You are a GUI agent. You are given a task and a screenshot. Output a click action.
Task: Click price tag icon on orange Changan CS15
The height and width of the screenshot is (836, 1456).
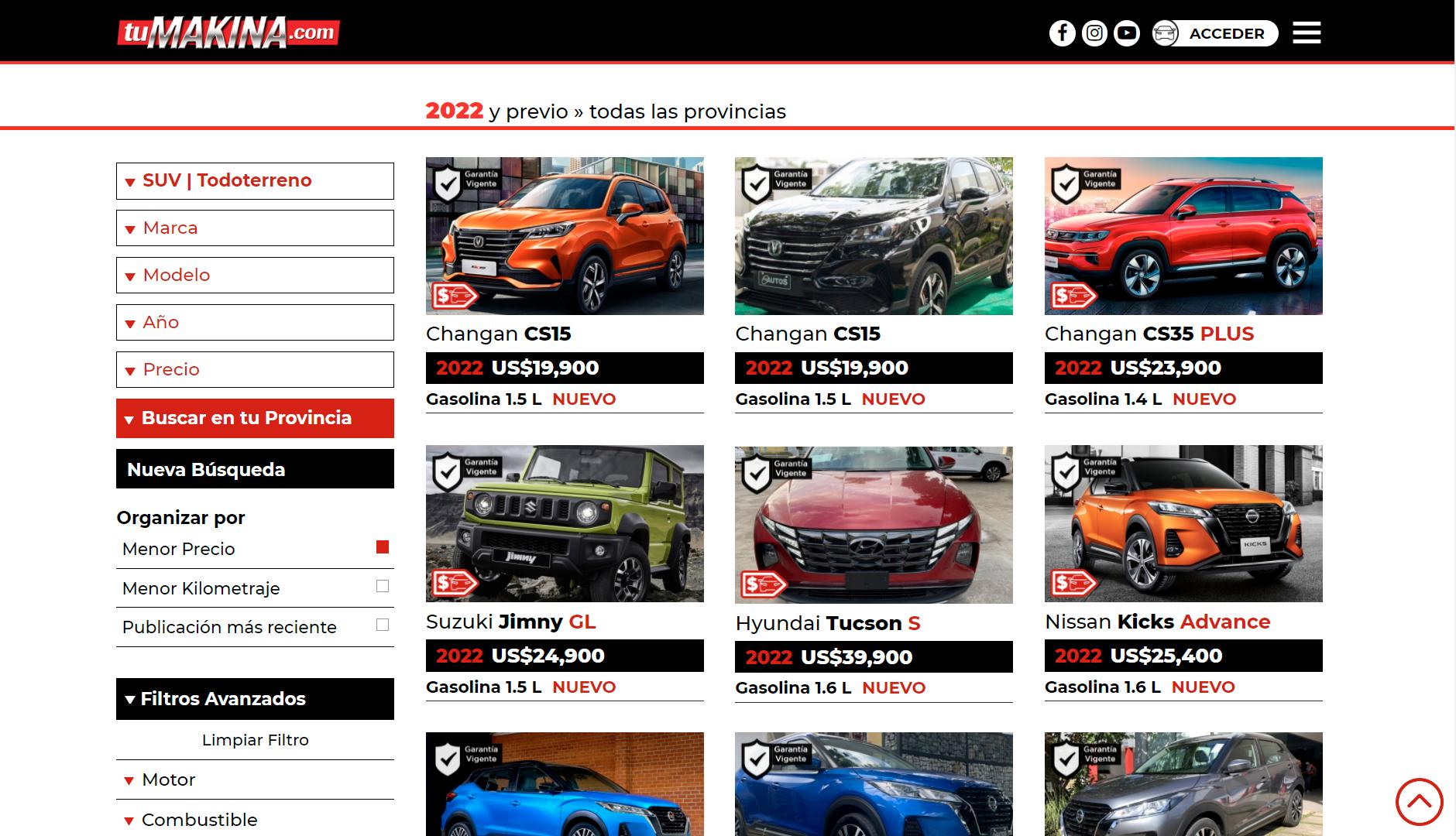coord(455,296)
